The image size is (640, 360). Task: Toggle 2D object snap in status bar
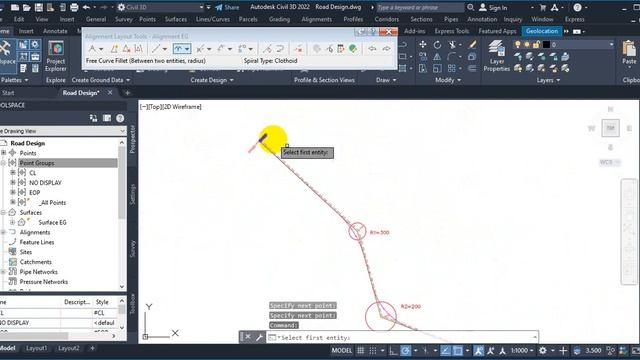click(x=458, y=350)
